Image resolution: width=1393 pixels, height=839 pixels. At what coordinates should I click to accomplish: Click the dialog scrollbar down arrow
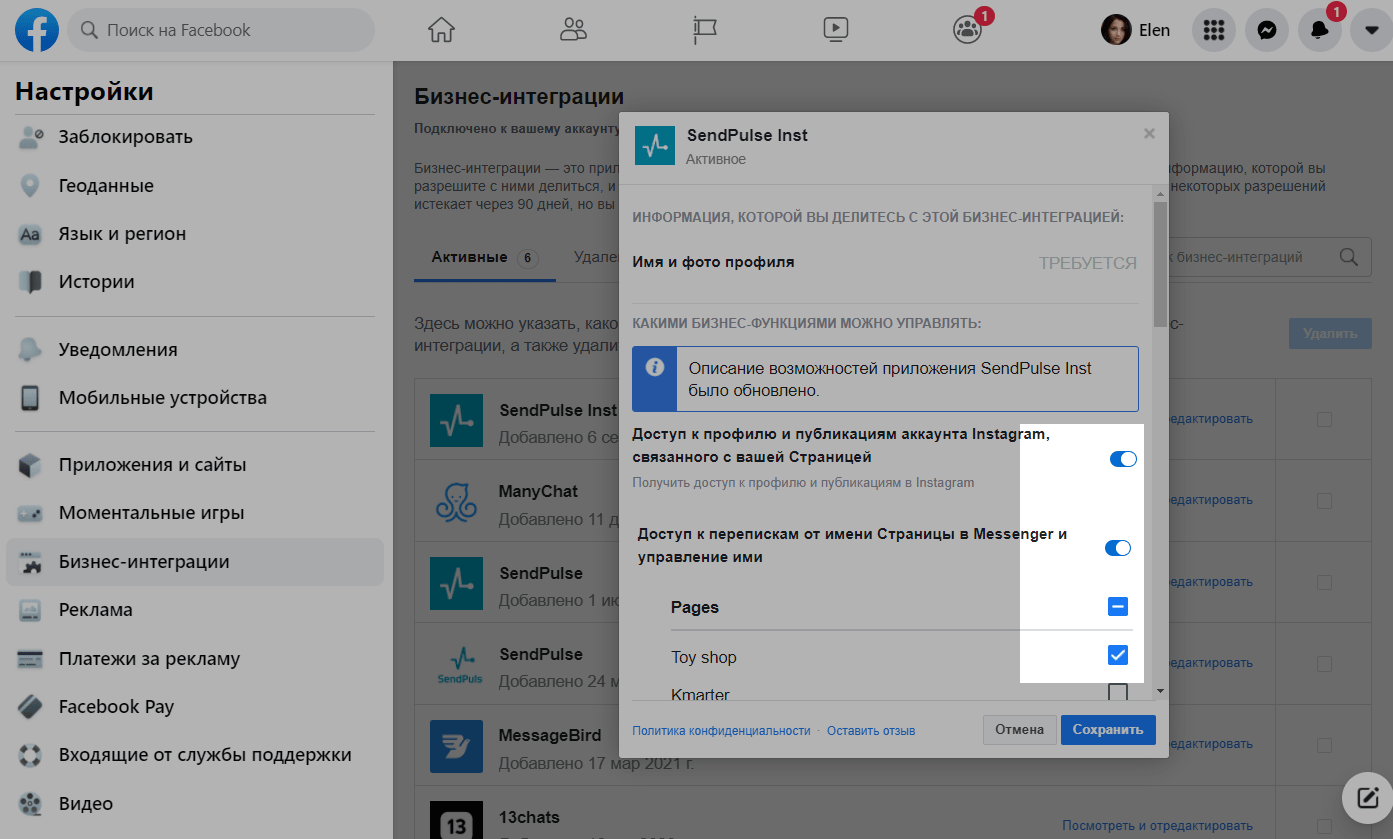click(1160, 690)
